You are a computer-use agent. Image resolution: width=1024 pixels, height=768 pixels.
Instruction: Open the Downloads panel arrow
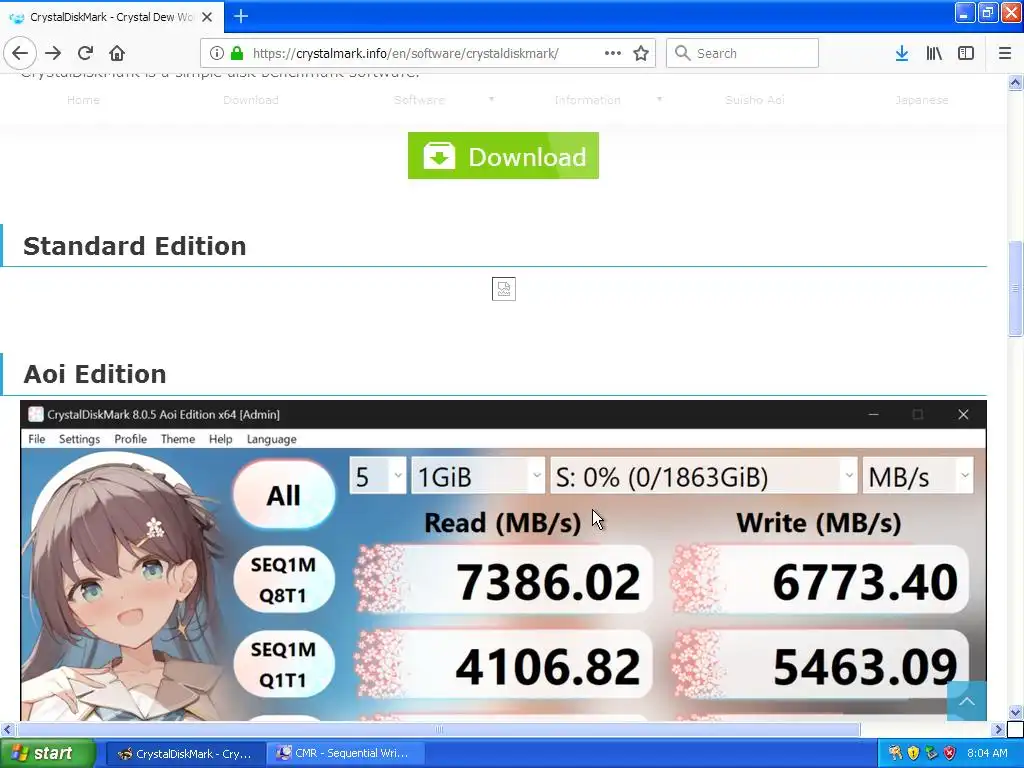902,53
